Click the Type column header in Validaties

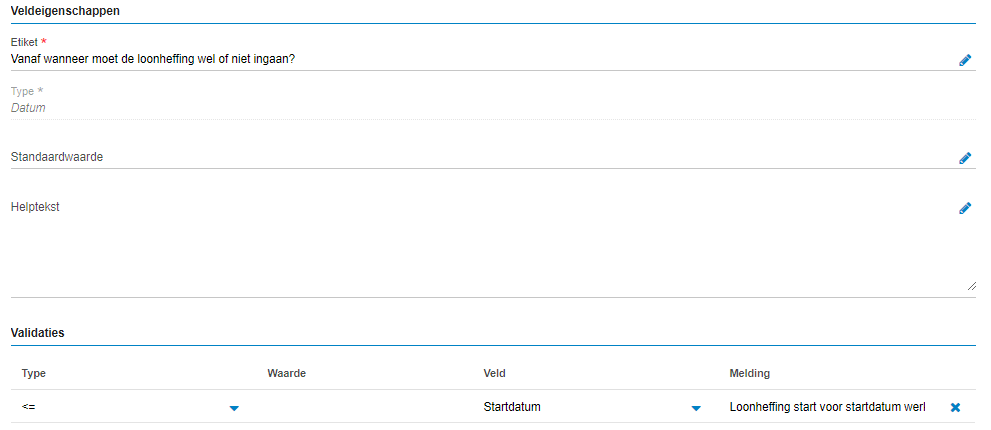point(34,373)
